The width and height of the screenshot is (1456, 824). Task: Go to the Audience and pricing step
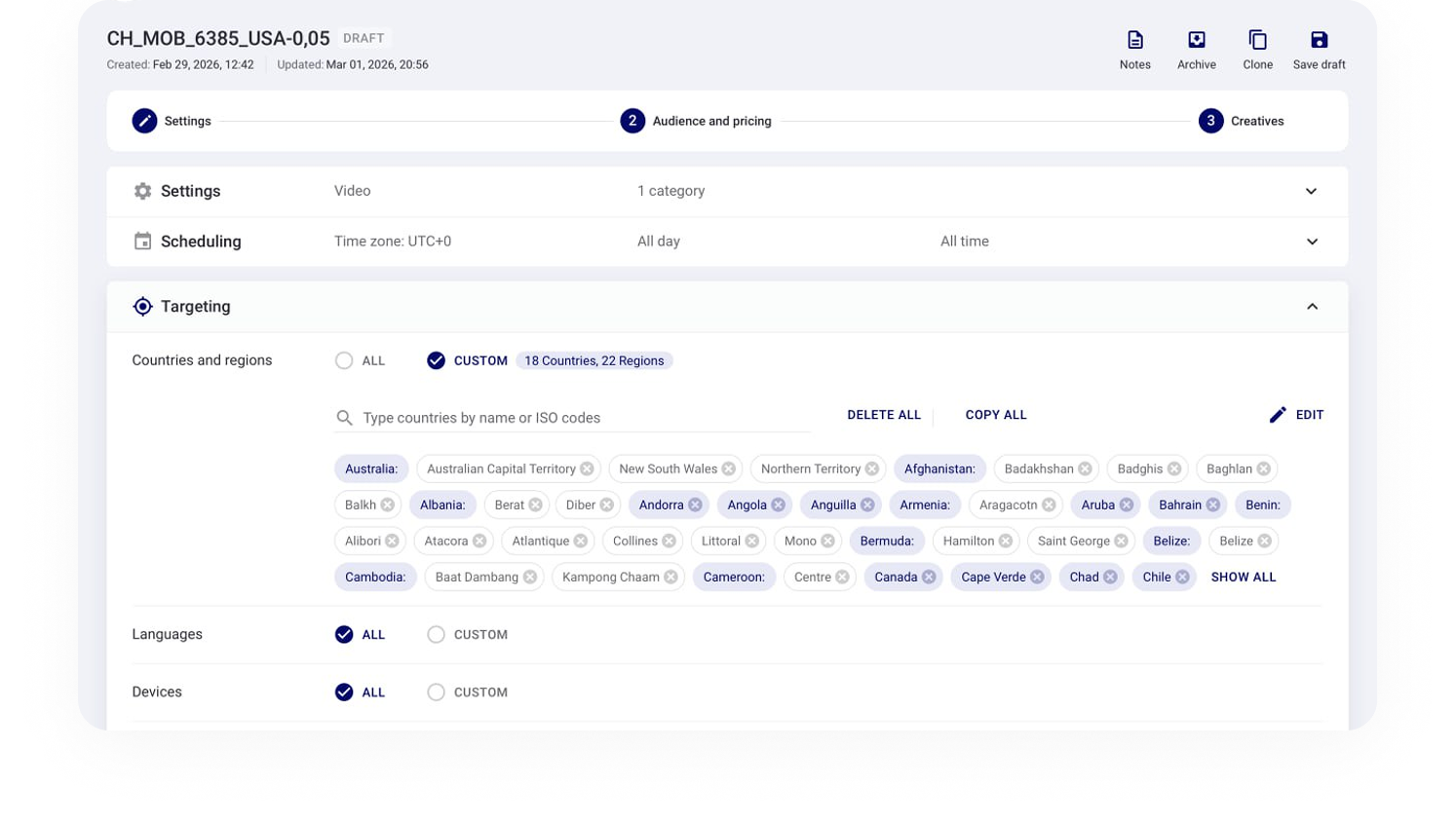[x=632, y=121]
